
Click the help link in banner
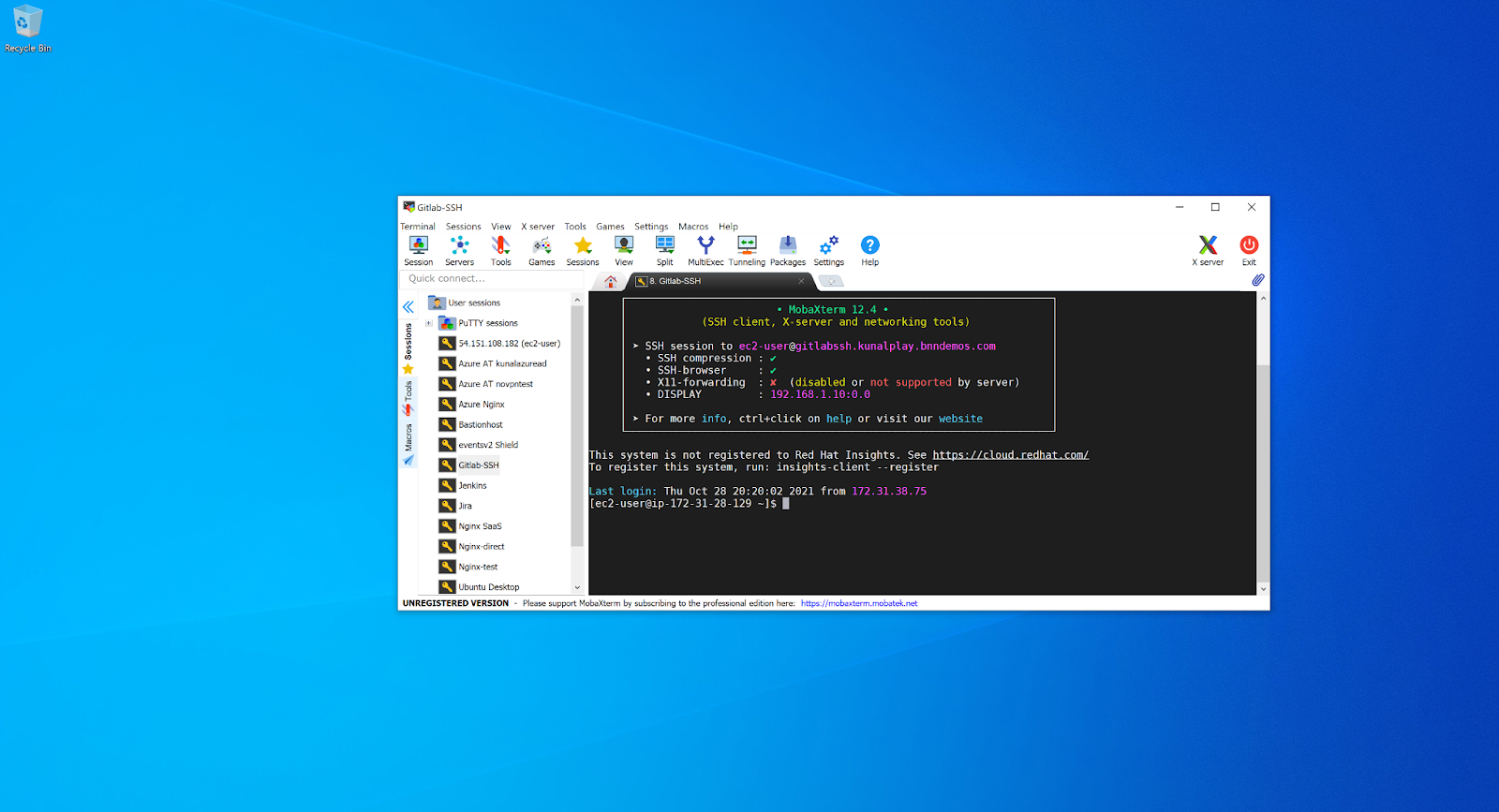pyautogui.click(x=839, y=419)
